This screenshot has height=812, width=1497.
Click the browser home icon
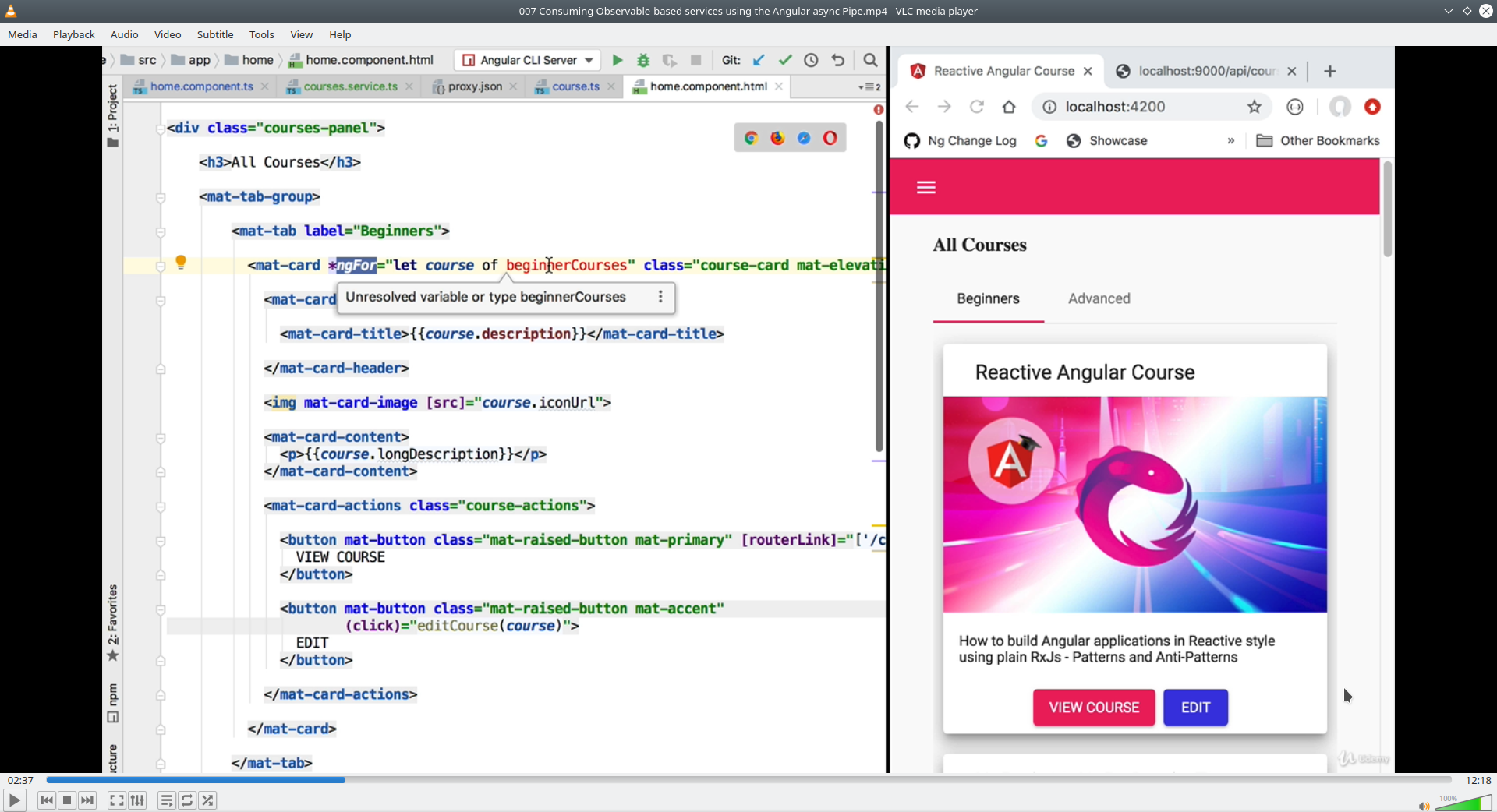[x=1009, y=107]
